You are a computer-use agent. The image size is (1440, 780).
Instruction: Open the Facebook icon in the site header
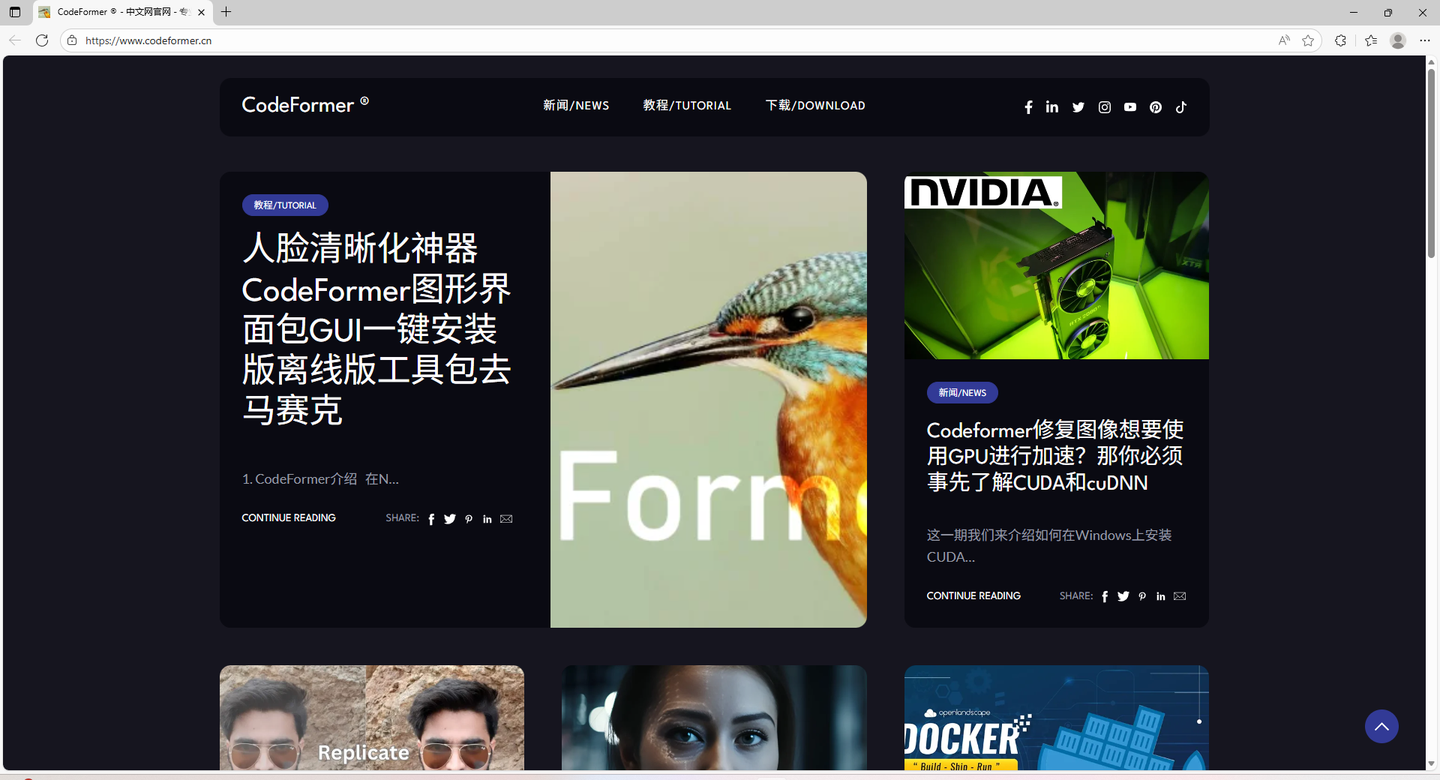point(1028,107)
